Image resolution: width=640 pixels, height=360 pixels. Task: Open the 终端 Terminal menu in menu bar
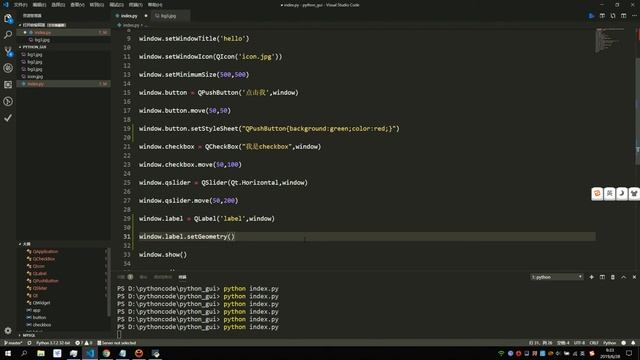(x=136, y=5)
